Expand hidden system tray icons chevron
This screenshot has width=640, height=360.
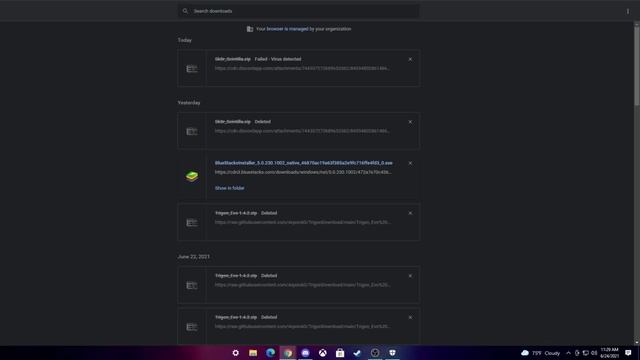coord(568,353)
